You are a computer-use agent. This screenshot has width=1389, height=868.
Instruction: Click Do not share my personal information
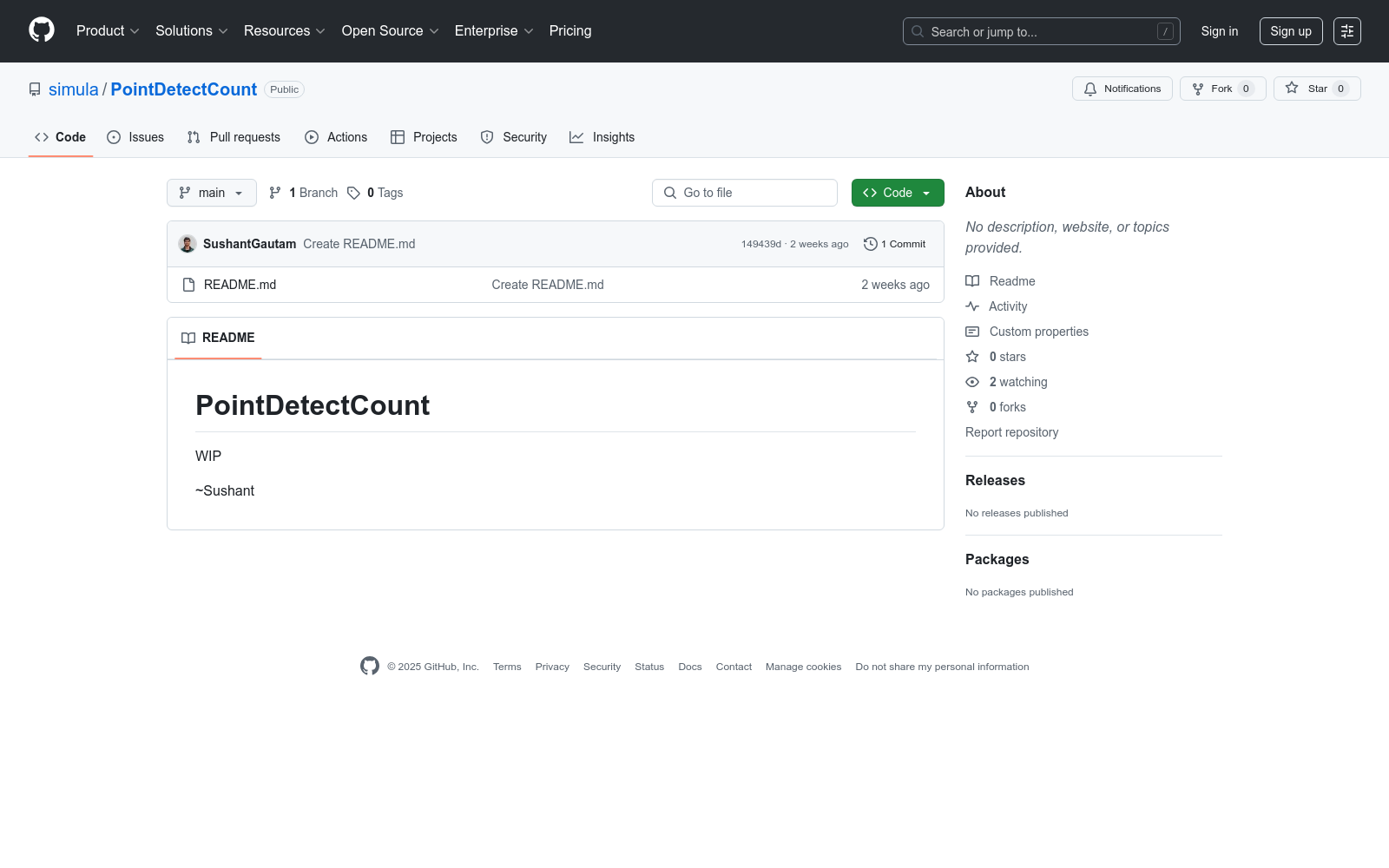point(942,667)
